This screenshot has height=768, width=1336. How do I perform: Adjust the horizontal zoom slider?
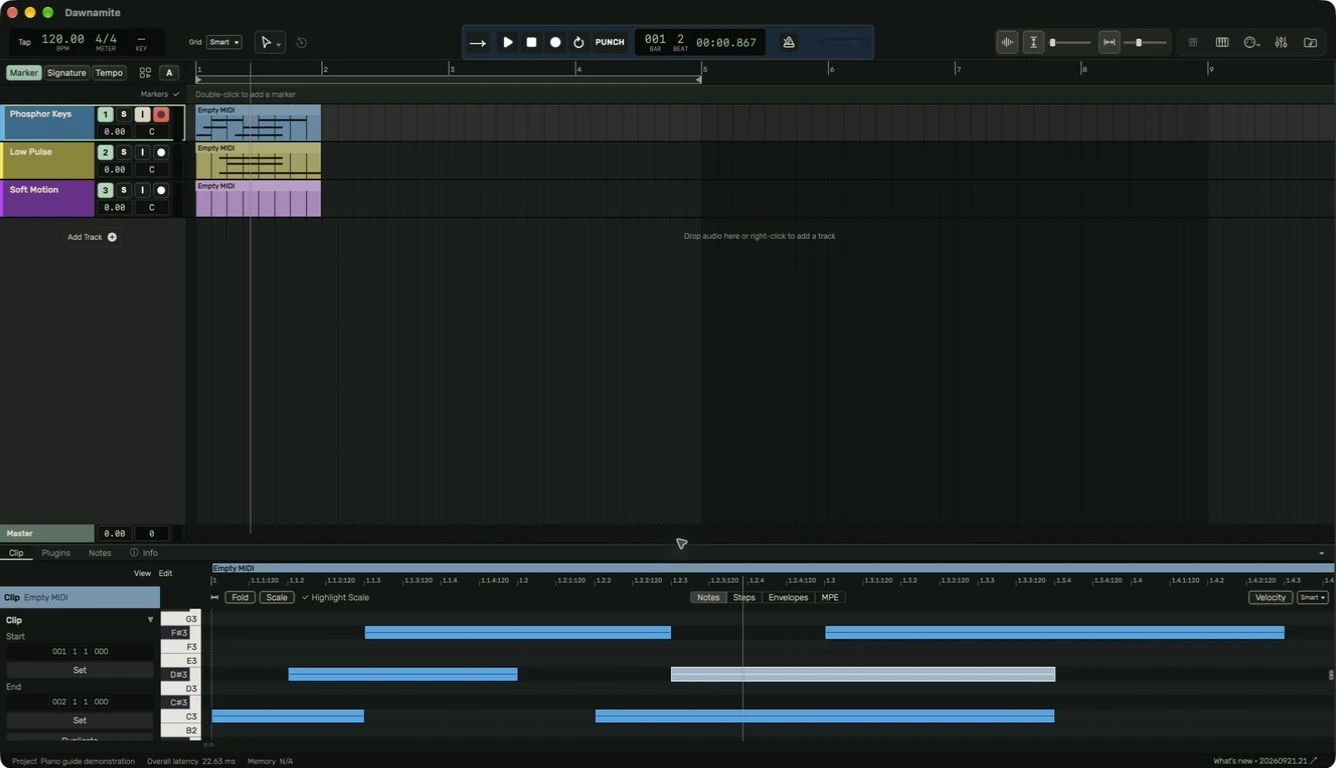pos(1146,42)
